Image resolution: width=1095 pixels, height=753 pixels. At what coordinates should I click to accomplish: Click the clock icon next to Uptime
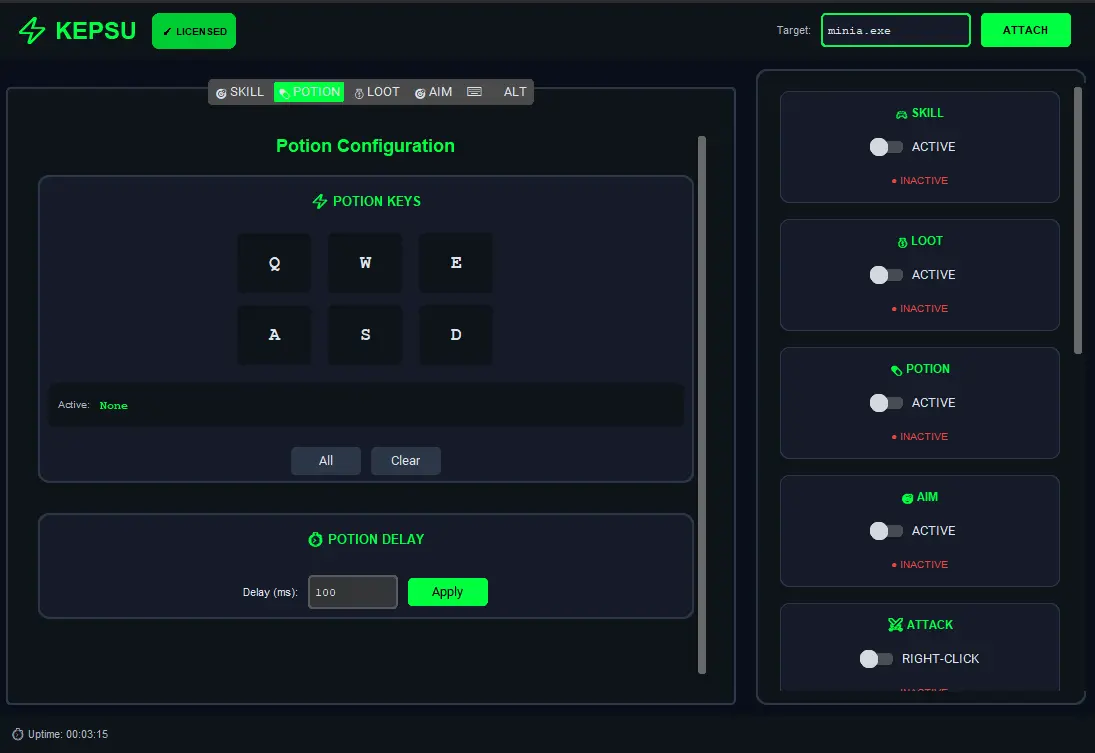pyautogui.click(x=18, y=734)
